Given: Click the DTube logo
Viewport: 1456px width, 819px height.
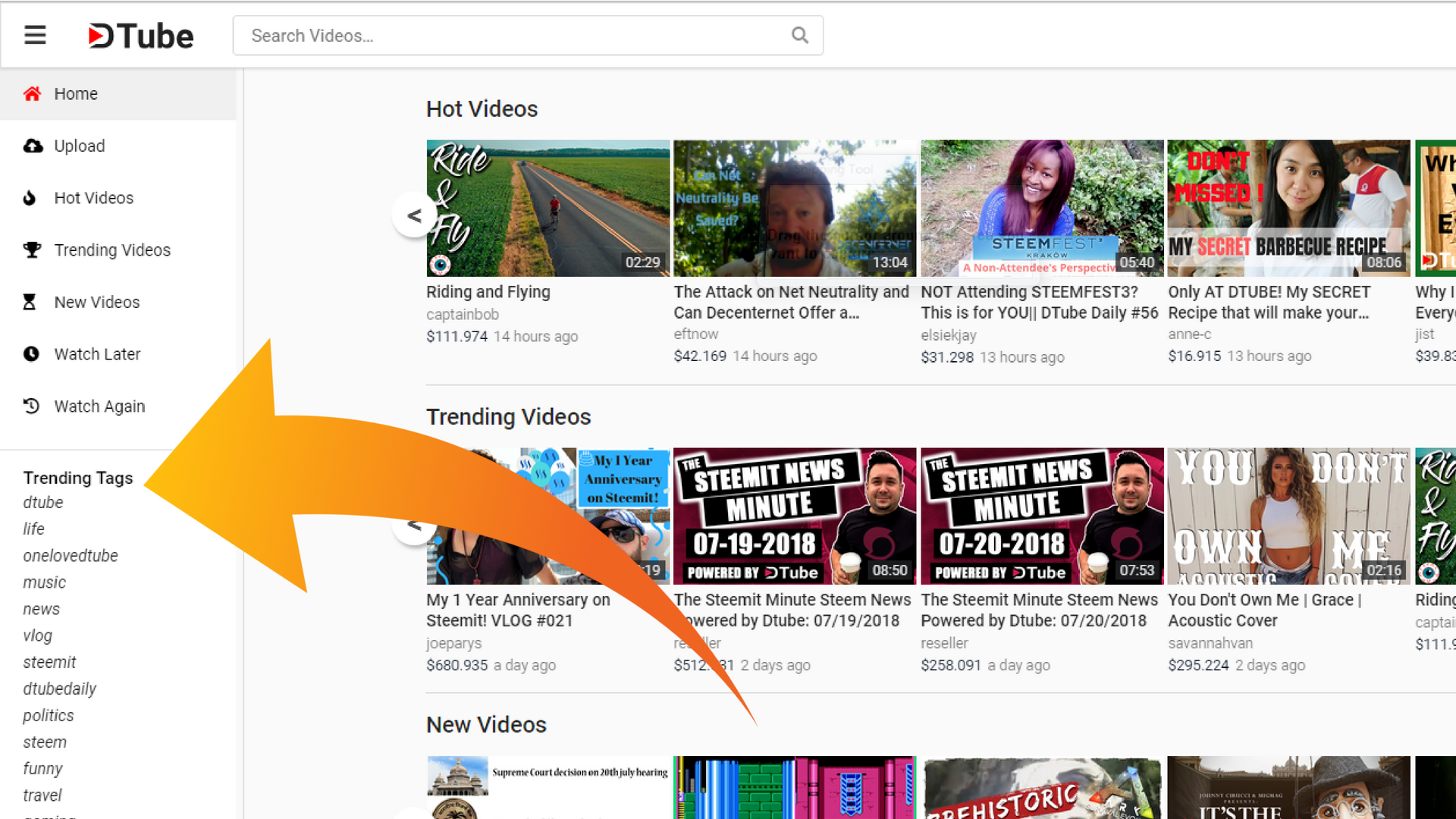Looking at the screenshot, I should 141,36.
